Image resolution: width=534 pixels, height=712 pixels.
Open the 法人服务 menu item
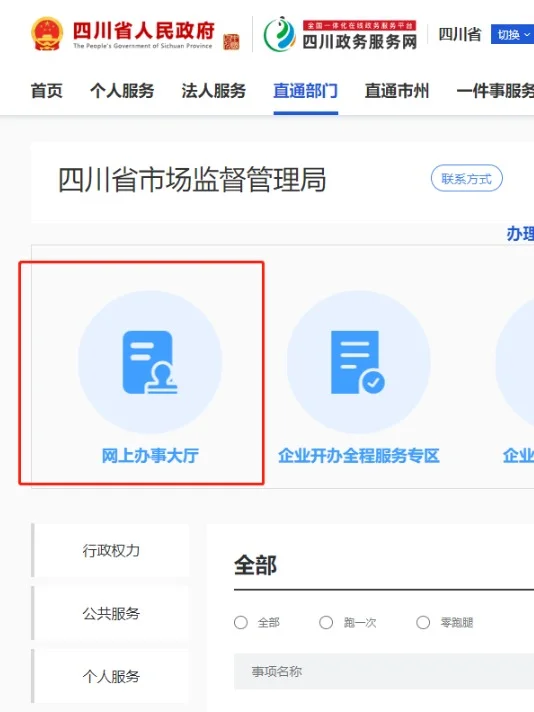tap(213, 91)
